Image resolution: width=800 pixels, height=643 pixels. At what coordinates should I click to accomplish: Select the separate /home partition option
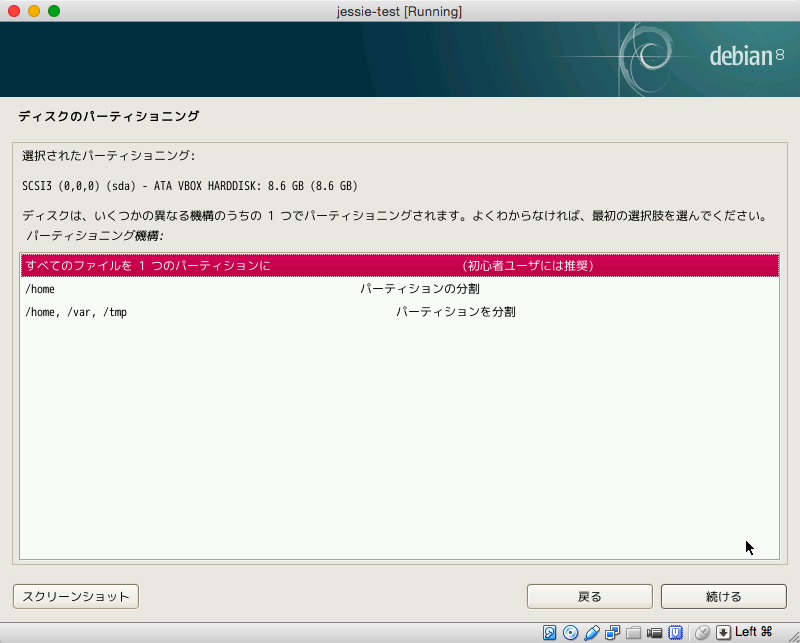click(399, 289)
